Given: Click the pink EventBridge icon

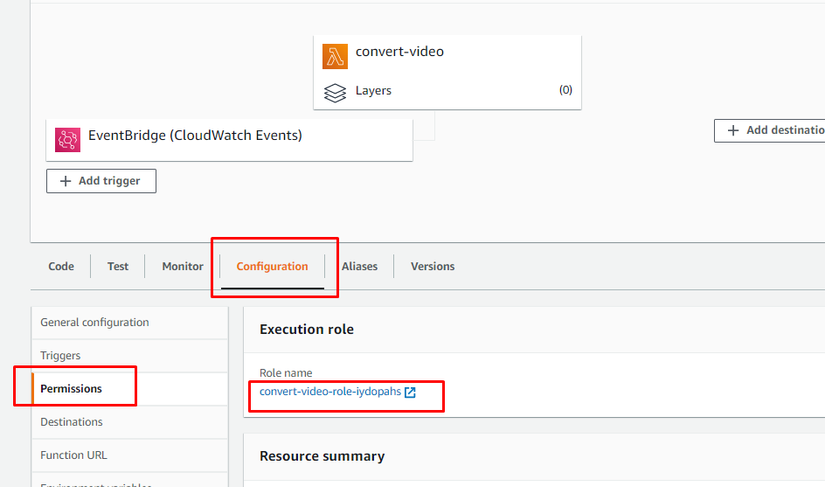Looking at the screenshot, I should tap(68, 139).
